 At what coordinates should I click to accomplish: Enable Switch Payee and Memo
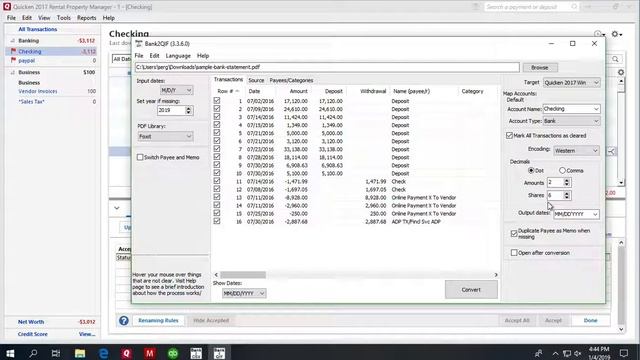(140, 157)
